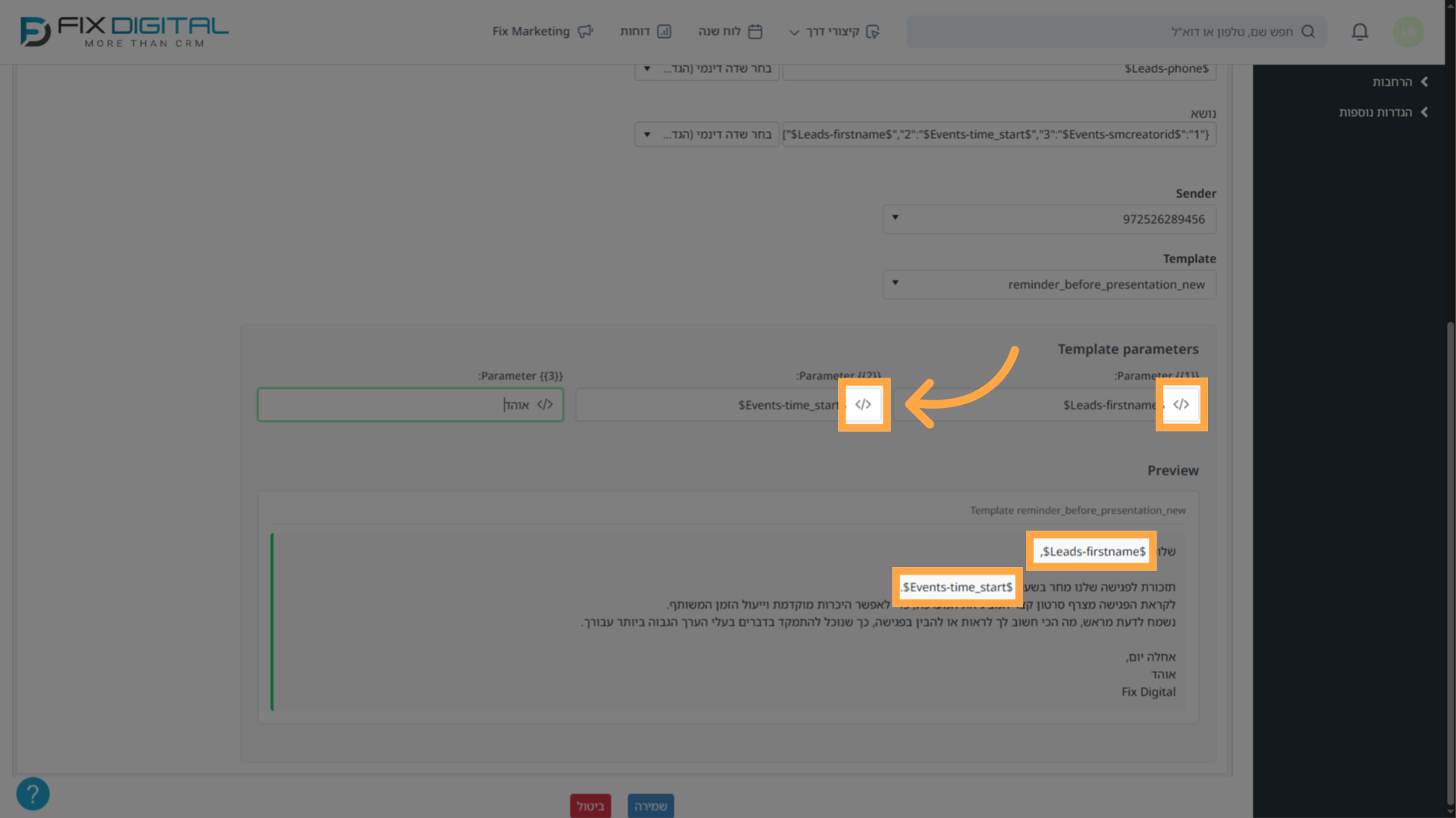Viewport: 1456px width, 818px height.
Task: Click the Parameter {{3}} input with אוהד
Action: click(x=410, y=404)
